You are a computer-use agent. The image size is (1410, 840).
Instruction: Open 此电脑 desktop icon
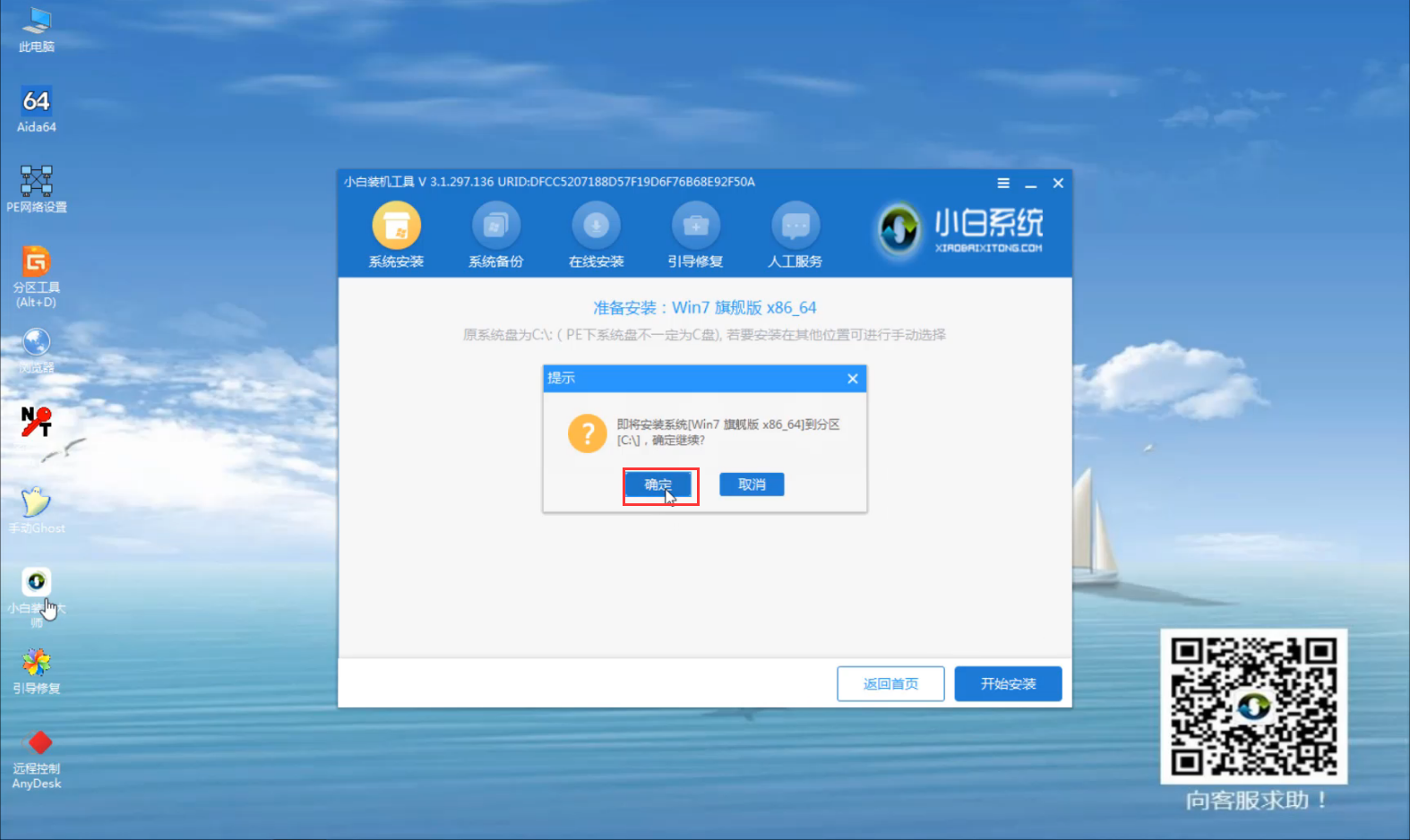pyautogui.click(x=37, y=22)
